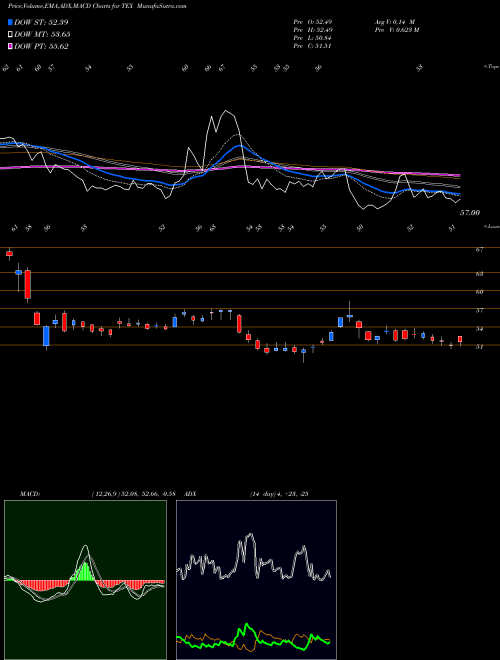Click the 54 price axis label
Viewport: 500px width, 660px height.
[x=479, y=328]
